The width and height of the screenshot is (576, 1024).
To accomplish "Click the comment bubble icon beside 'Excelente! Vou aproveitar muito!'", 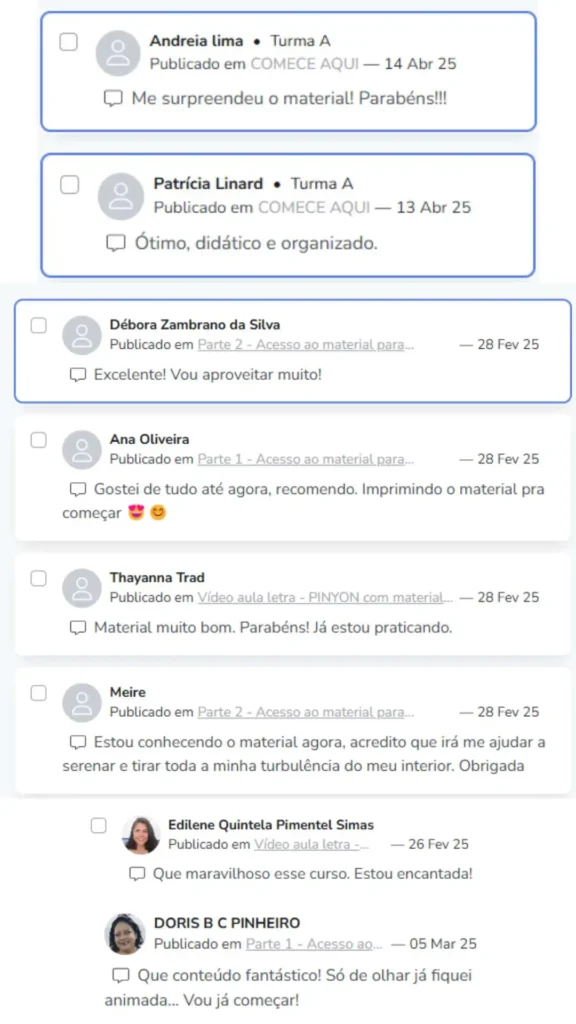I will point(78,375).
